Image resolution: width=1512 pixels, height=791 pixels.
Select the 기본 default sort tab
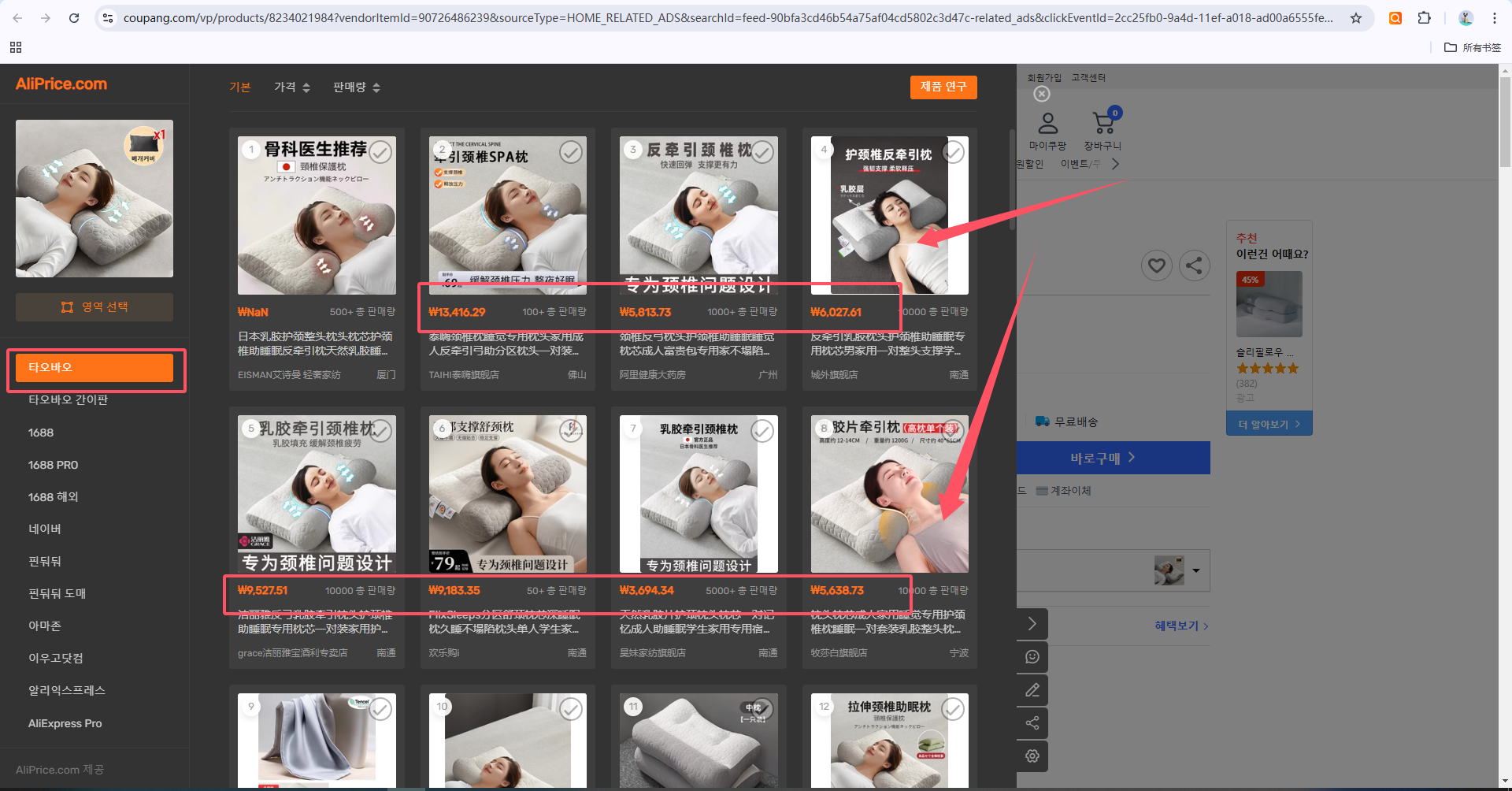pyautogui.click(x=239, y=87)
